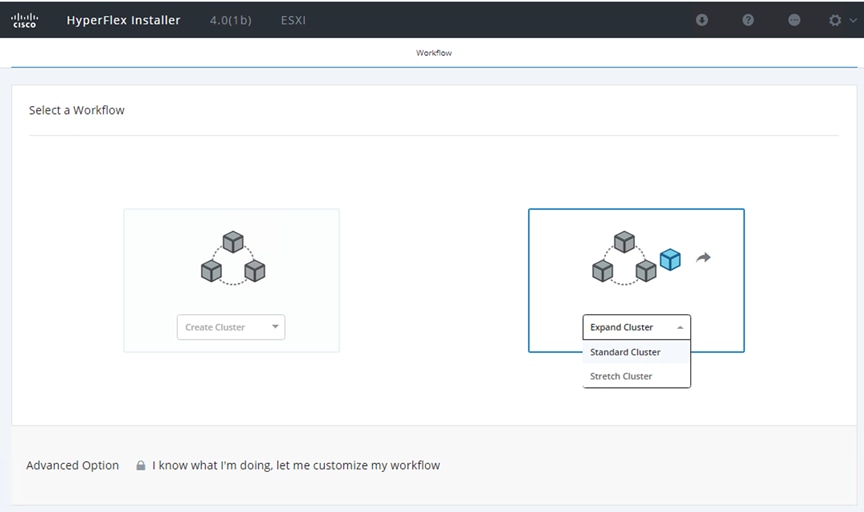Click the Cisco logo in the header

tap(24, 20)
